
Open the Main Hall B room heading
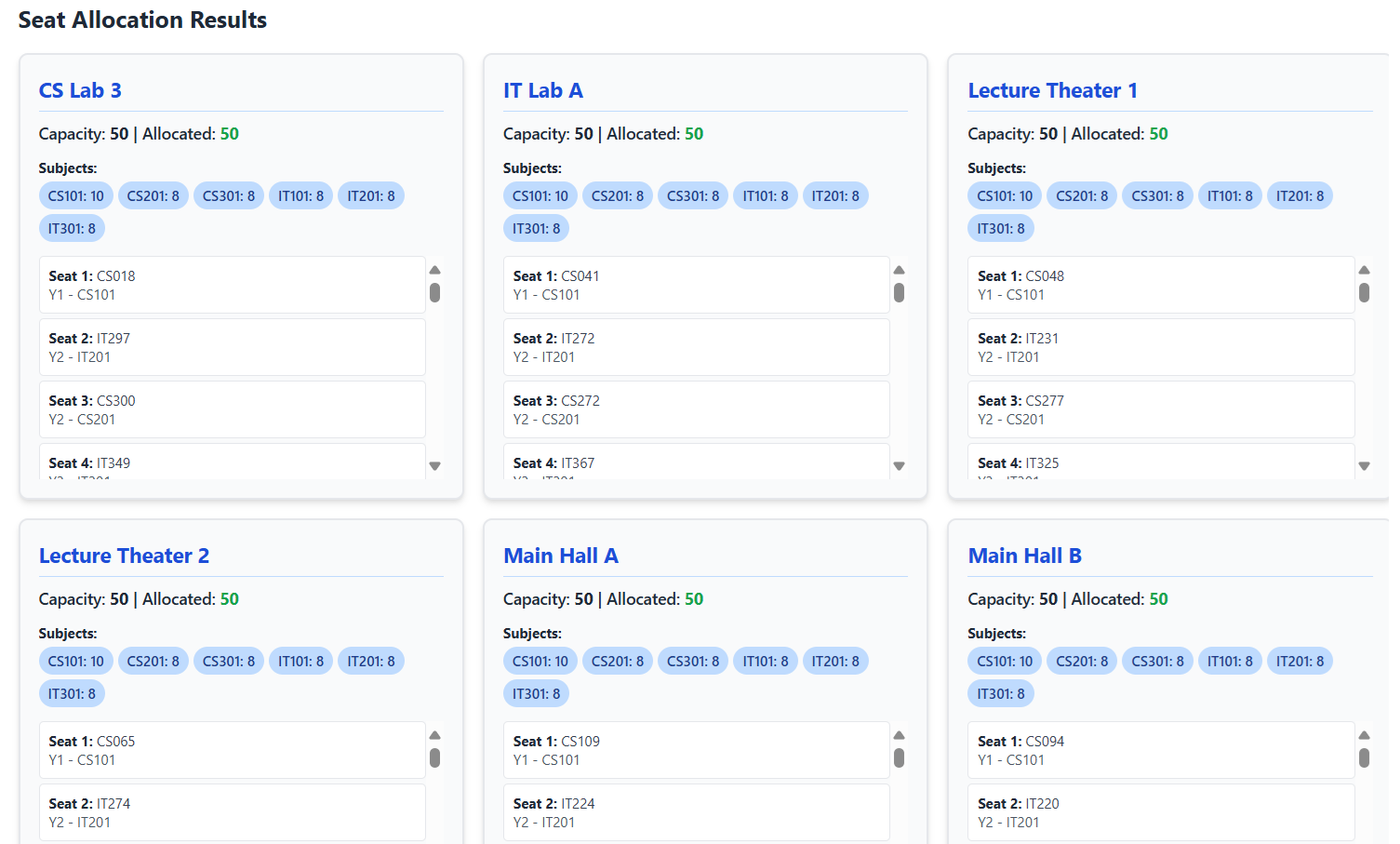point(1025,556)
